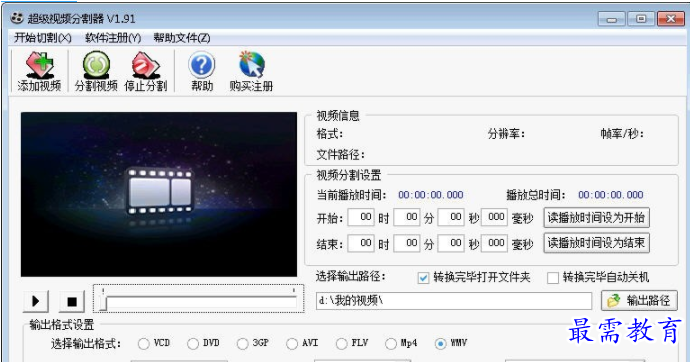Screen dimensions: 690x362
Task: Click the 添加视频 add video icon
Action: 39,71
